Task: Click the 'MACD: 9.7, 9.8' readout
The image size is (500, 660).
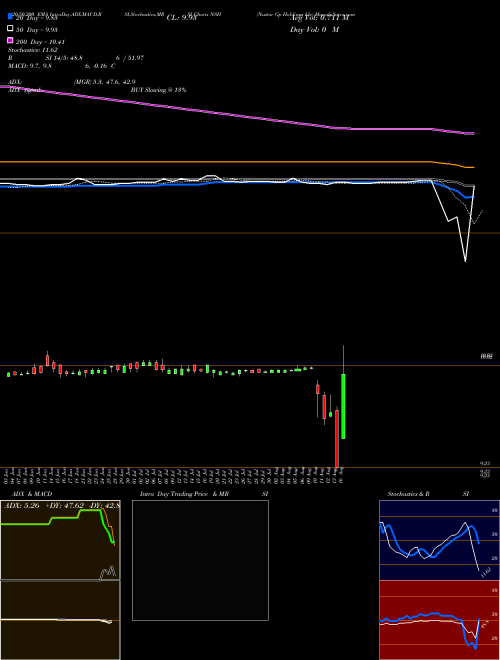Action: point(30,66)
